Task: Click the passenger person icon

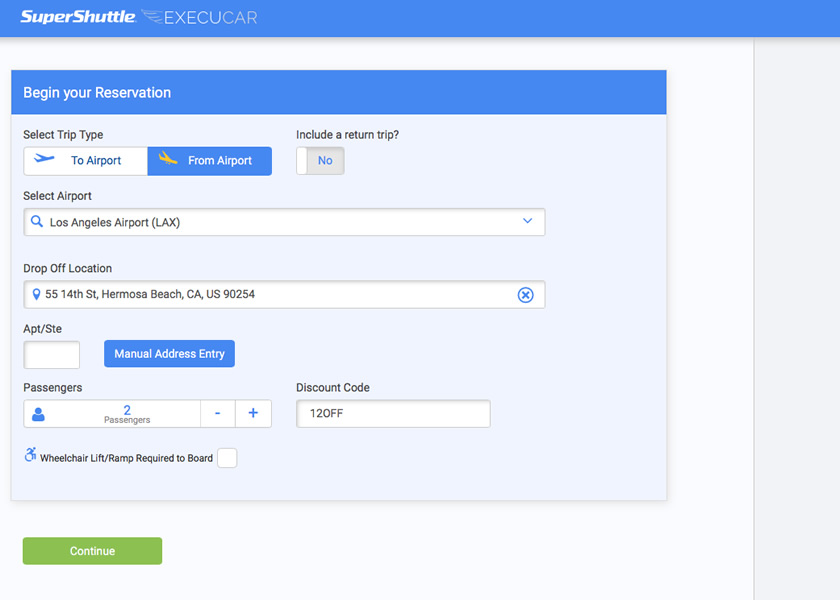Action: click(38, 414)
